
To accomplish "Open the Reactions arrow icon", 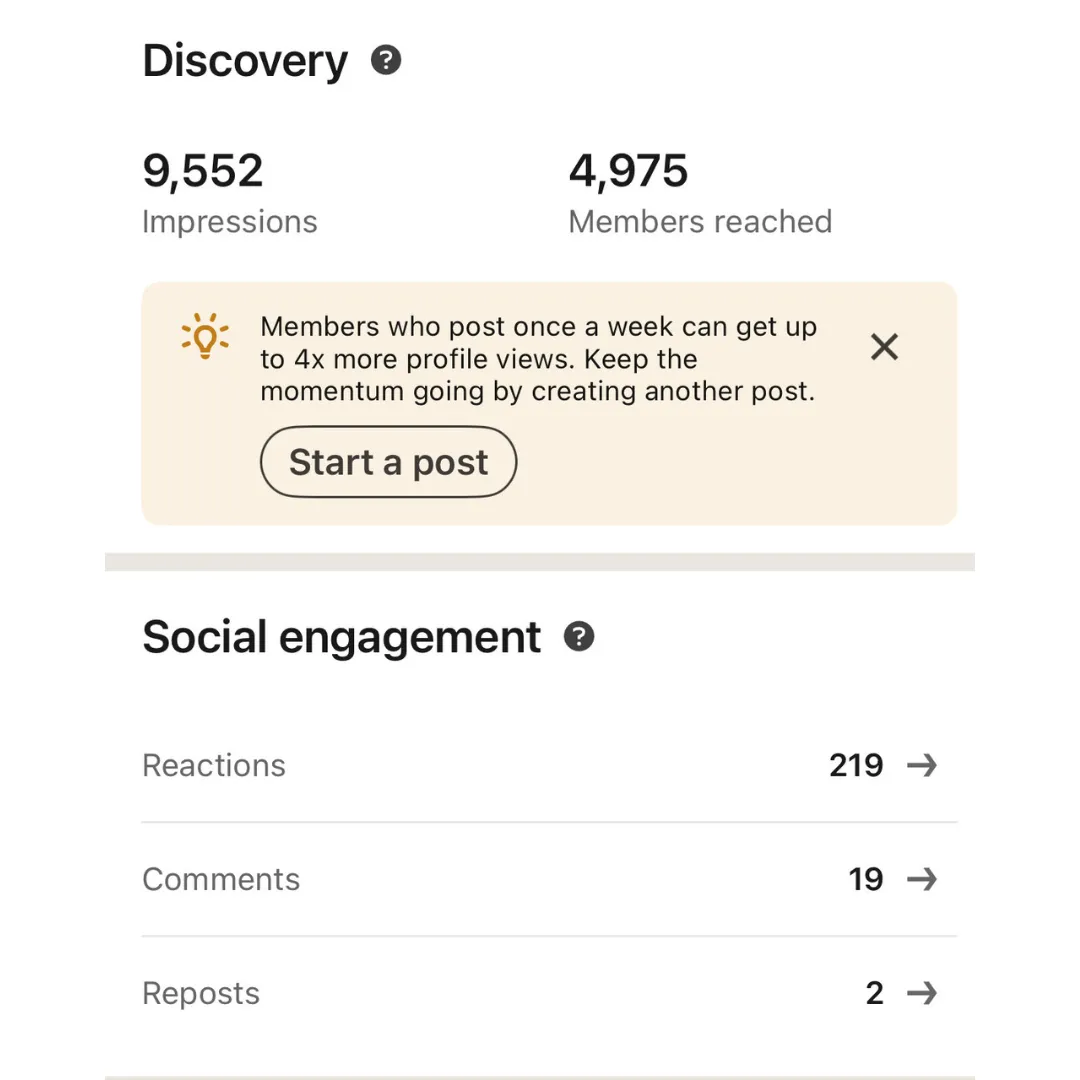I will (922, 765).
